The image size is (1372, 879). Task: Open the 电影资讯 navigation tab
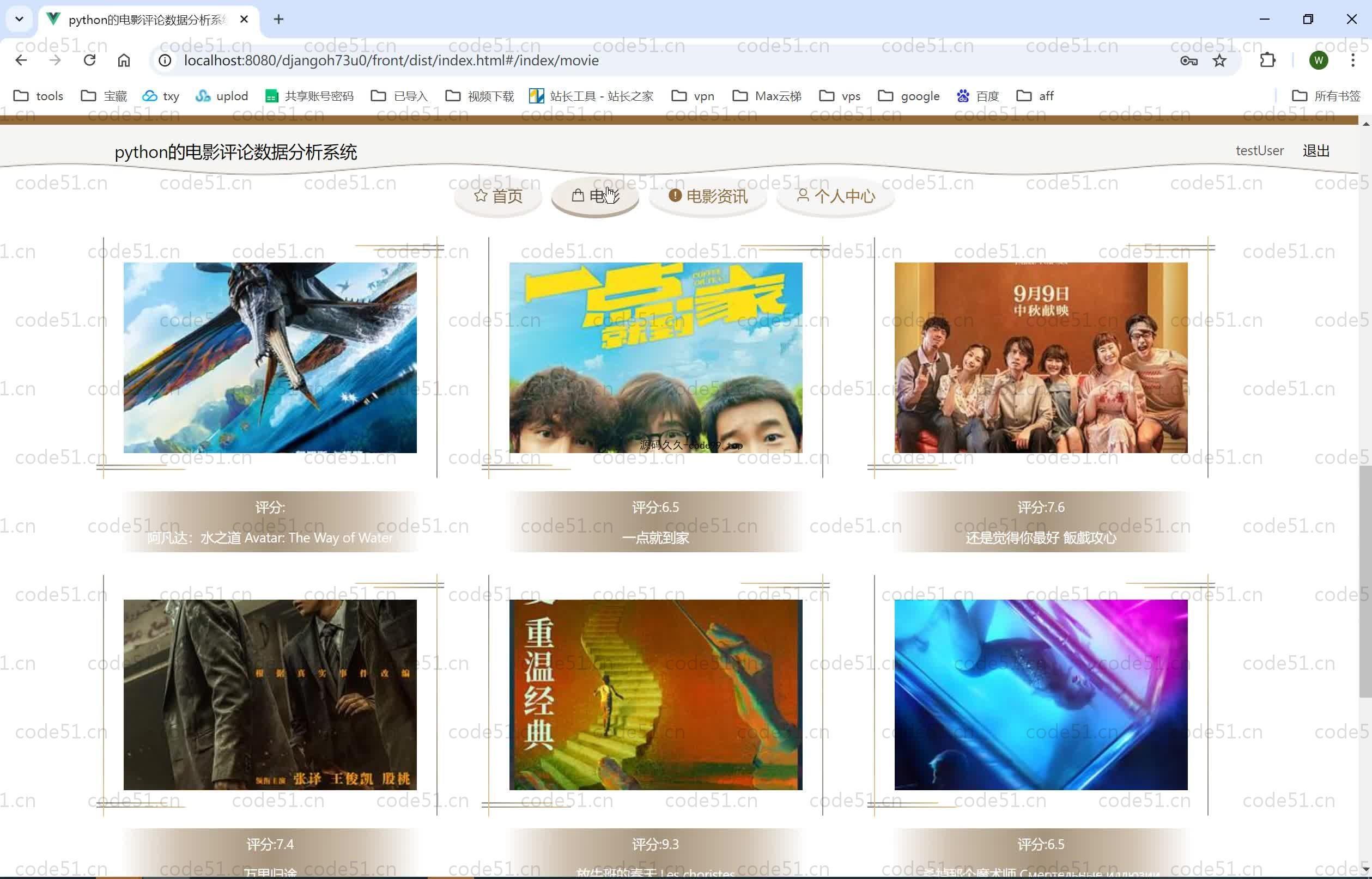point(707,197)
